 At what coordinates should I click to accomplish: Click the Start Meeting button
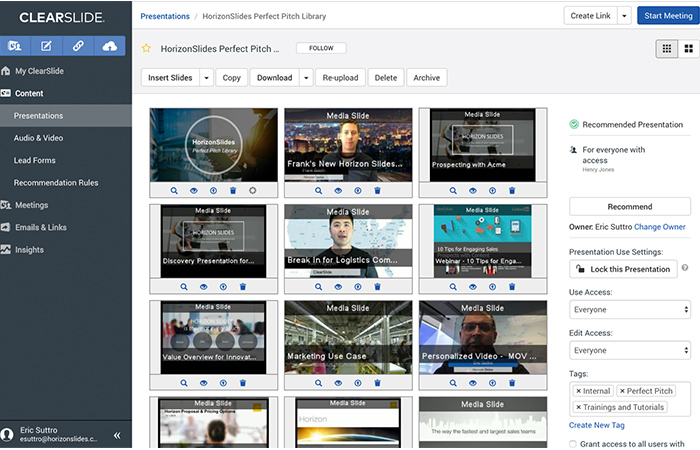pyautogui.click(x=668, y=16)
